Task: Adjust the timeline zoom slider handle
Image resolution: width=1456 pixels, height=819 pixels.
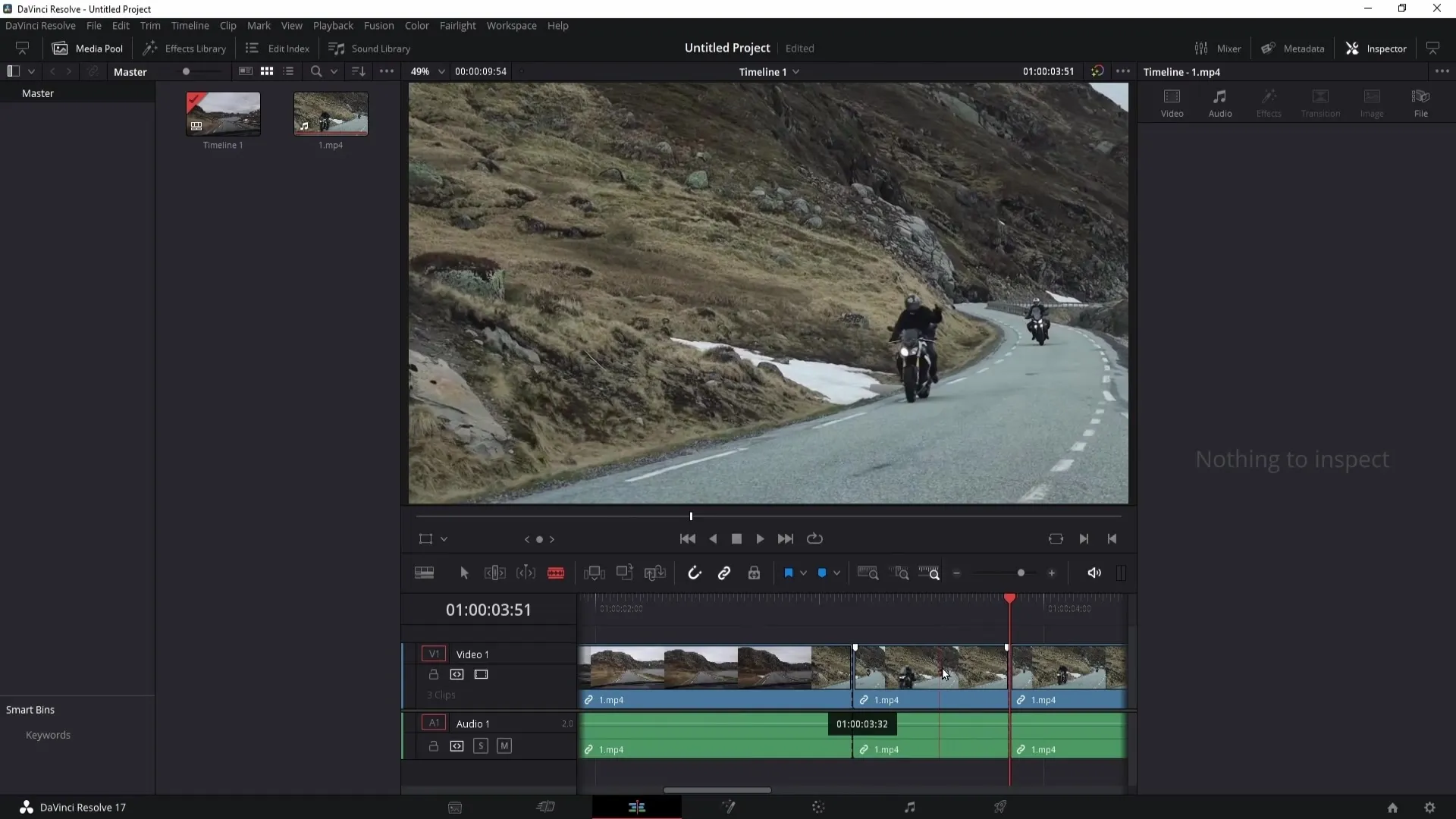Action: (1021, 573)
